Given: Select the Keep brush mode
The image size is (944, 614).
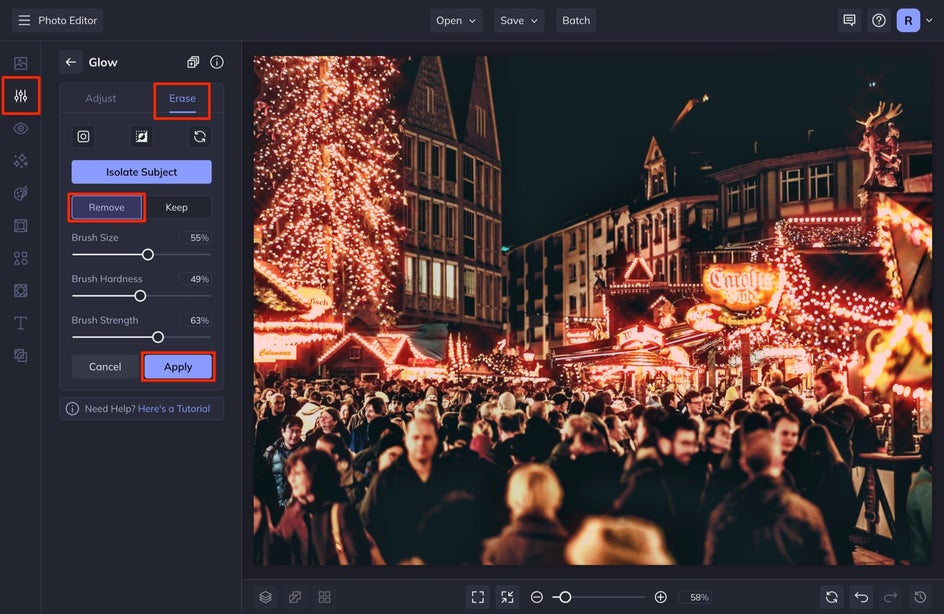Looking at the screenshot, I should (176, 207).
